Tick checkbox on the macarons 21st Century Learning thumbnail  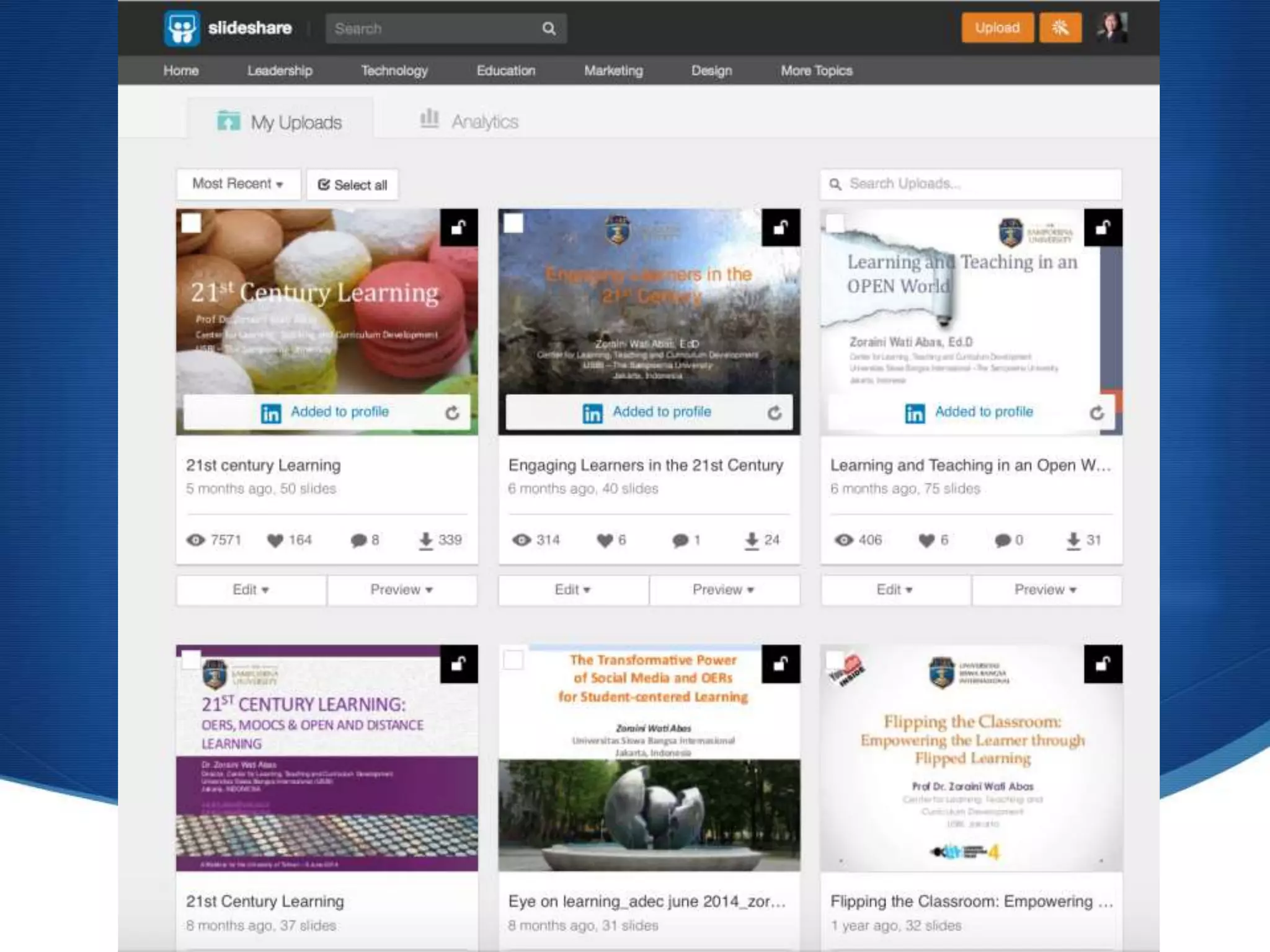(x=191, y=223)
